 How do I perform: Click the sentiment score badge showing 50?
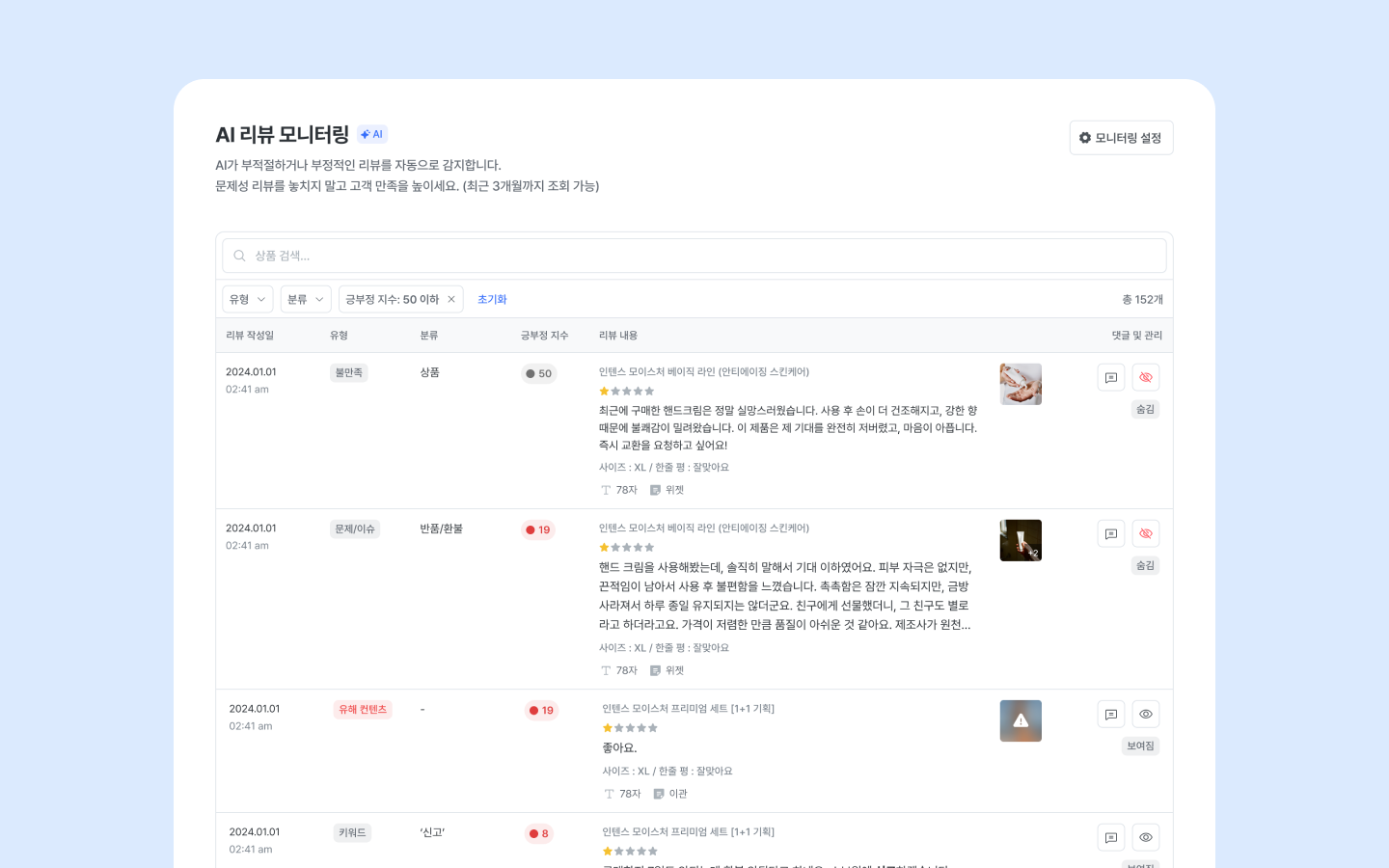tap(539, 373)
